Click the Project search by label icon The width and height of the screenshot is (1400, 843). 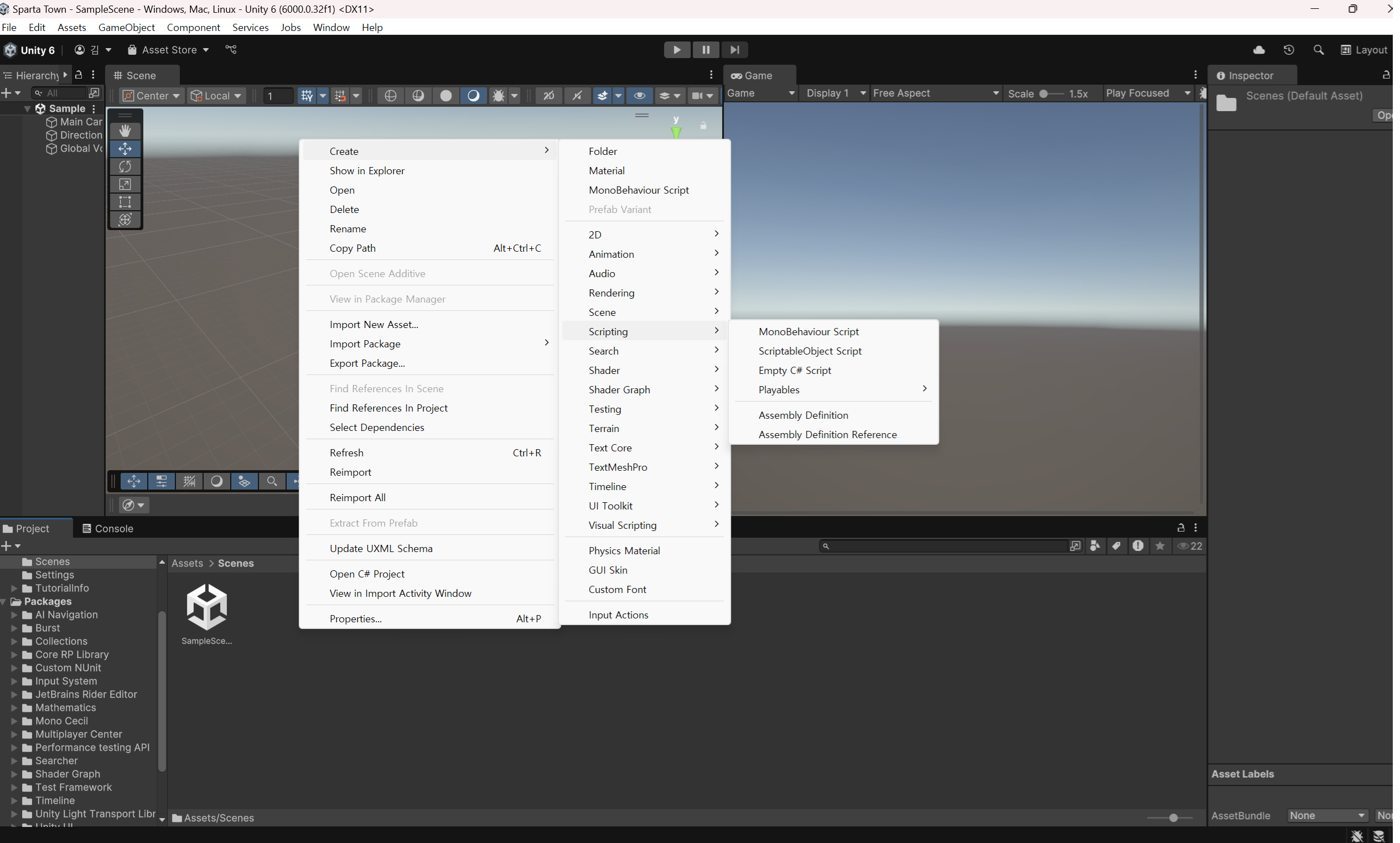(x=1117, y=546)
